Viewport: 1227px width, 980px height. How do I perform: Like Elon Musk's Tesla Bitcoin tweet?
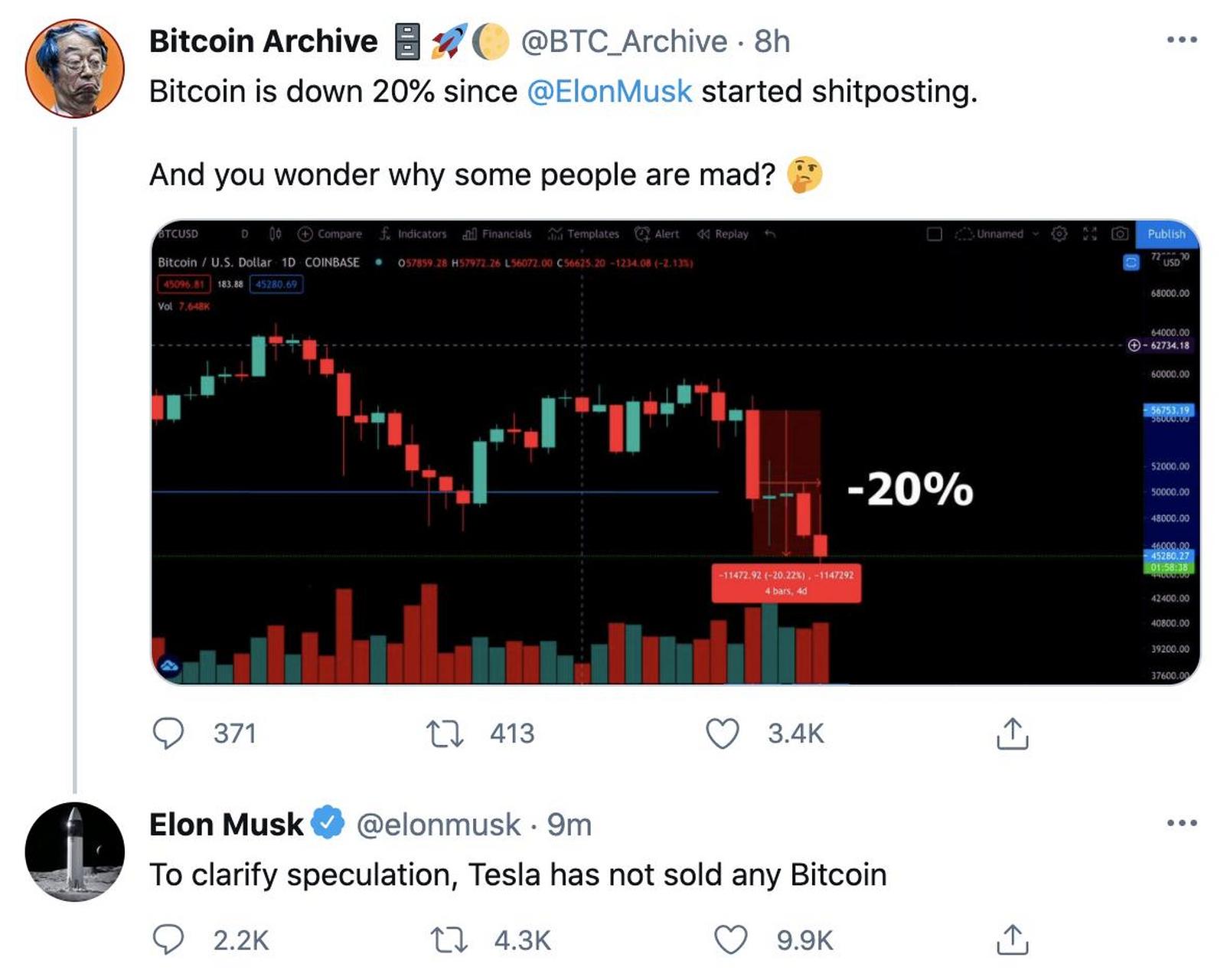pos(730,939)
